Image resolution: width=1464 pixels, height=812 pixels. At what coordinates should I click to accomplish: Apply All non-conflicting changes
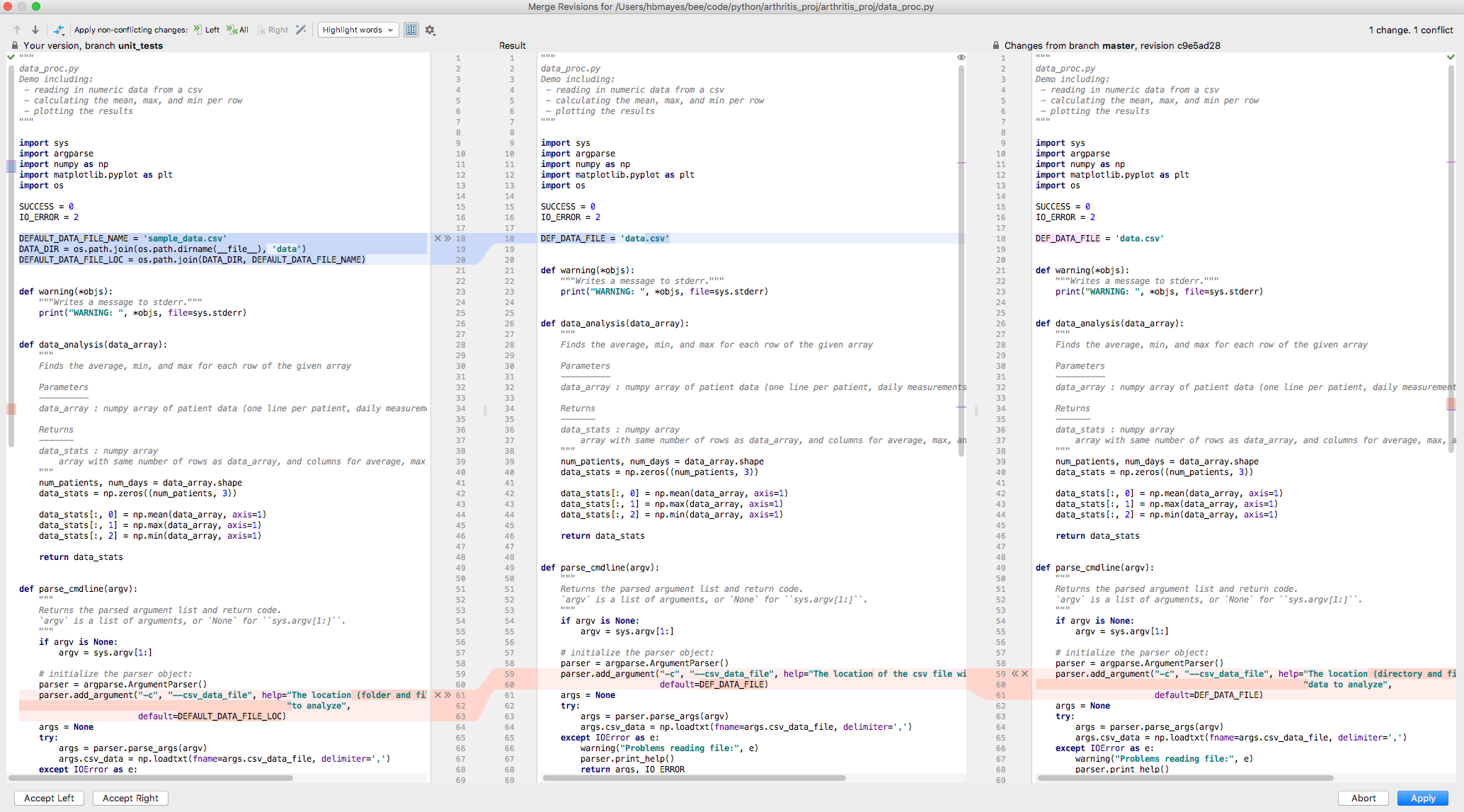[x=237, y=30]
